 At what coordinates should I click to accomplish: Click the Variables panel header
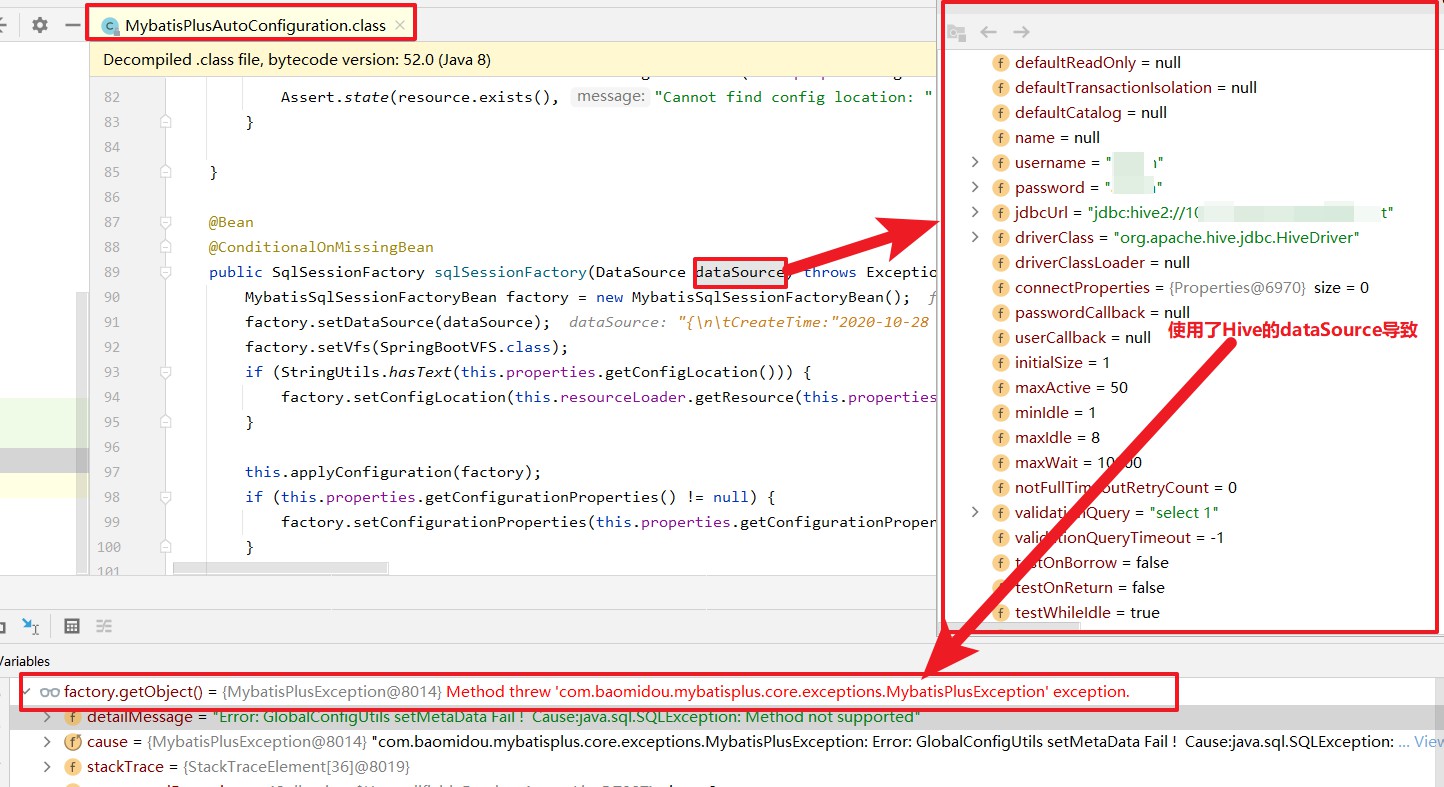point(24,661)
